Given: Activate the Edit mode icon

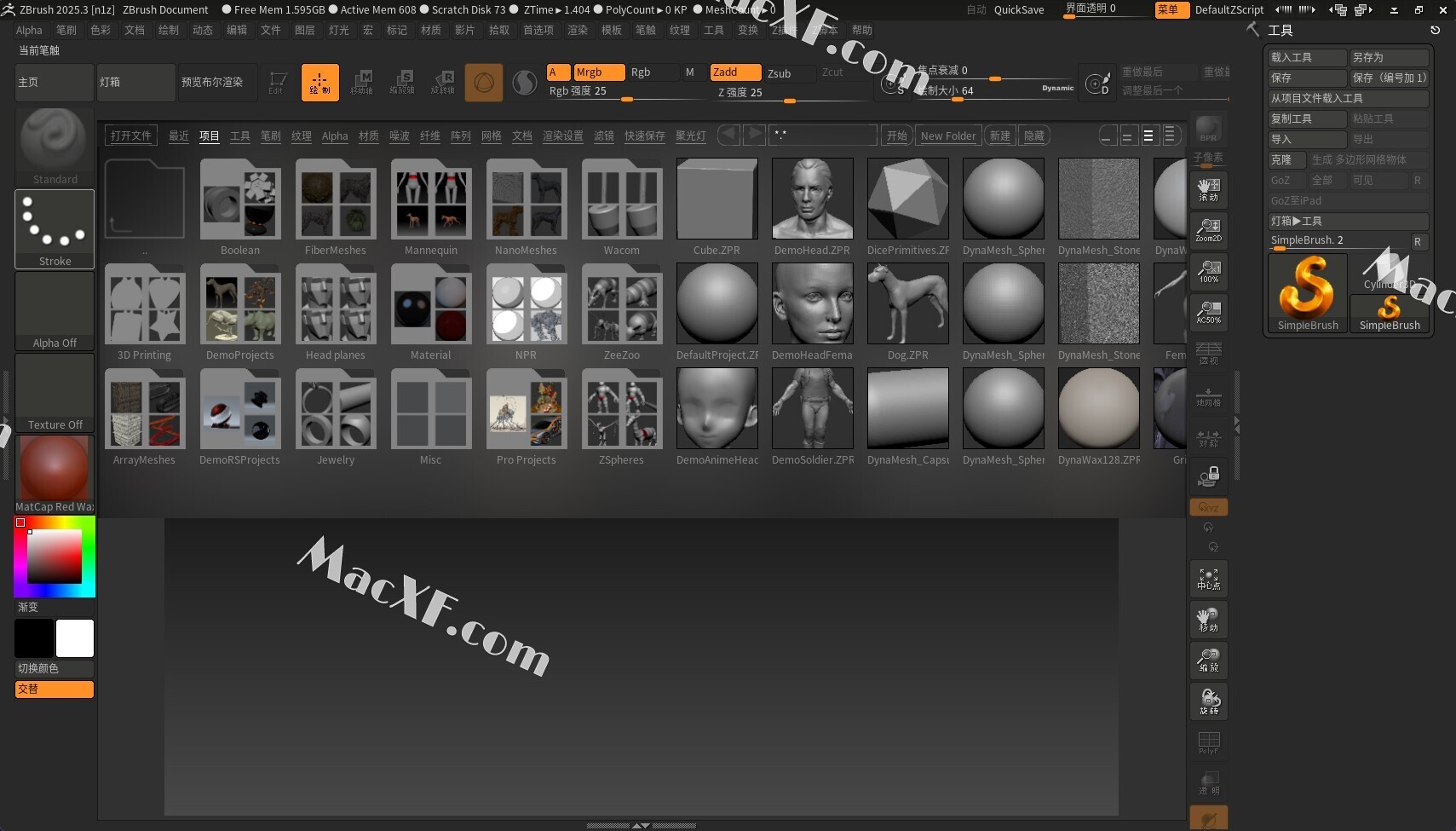Looking at the screenshot, I should [278, 83].
